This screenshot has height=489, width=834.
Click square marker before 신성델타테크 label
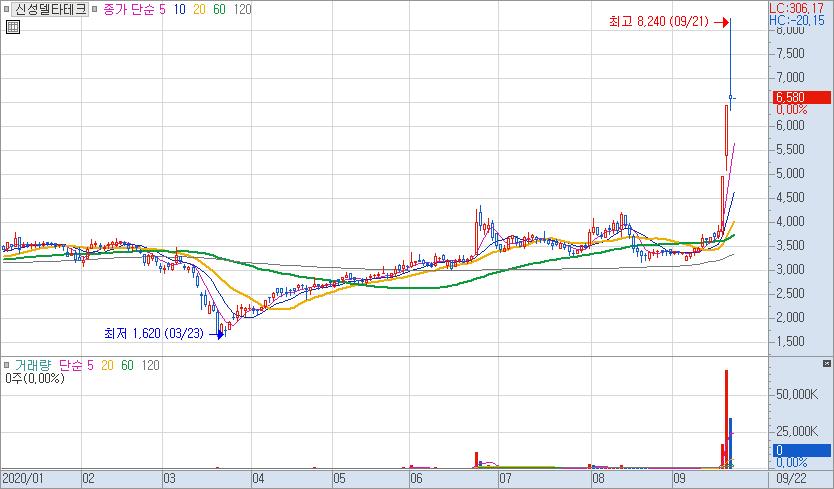coord(7,9)
